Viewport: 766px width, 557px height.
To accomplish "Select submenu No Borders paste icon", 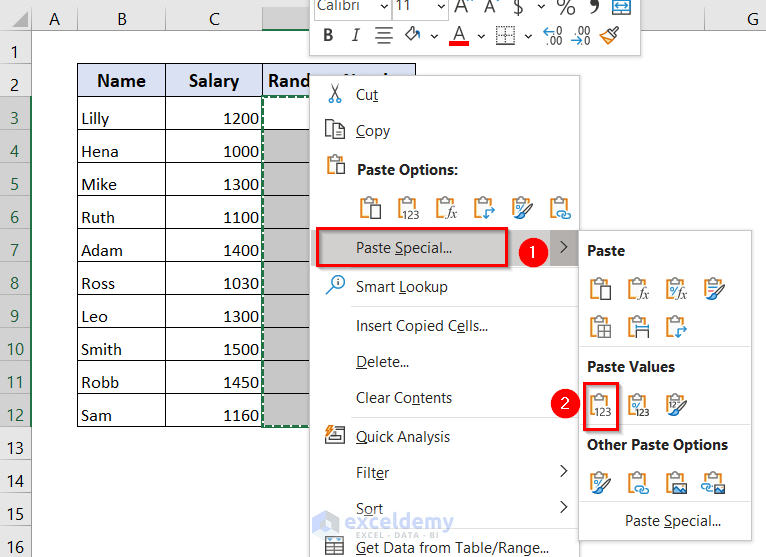I will (x=600, y=326).
